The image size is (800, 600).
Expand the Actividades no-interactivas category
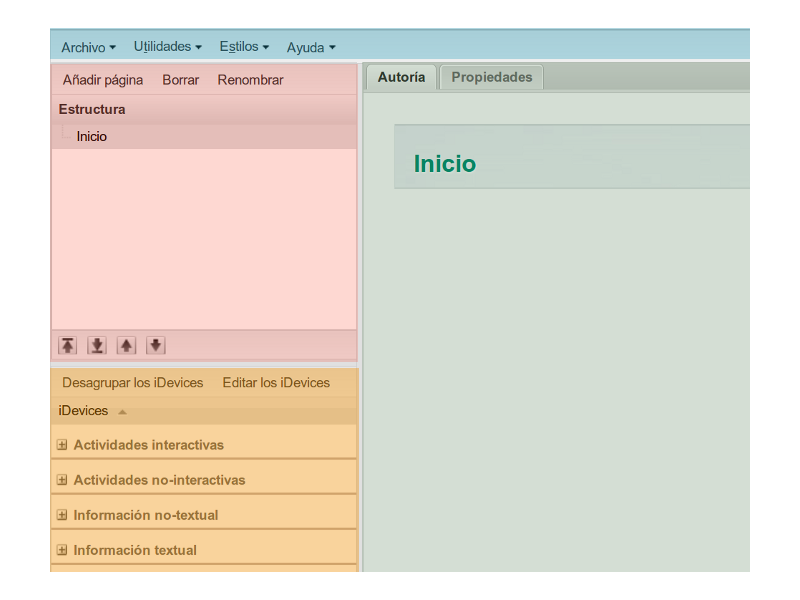[x=63, y=479]
